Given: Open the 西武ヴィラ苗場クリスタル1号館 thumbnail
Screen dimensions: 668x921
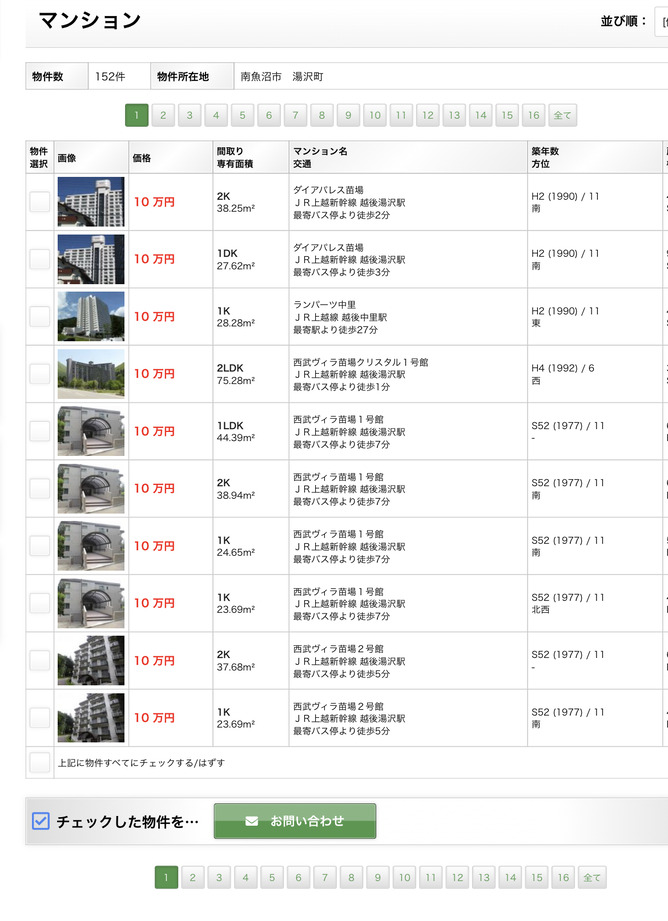Looking at the screenshot, I should click(91, 374).
